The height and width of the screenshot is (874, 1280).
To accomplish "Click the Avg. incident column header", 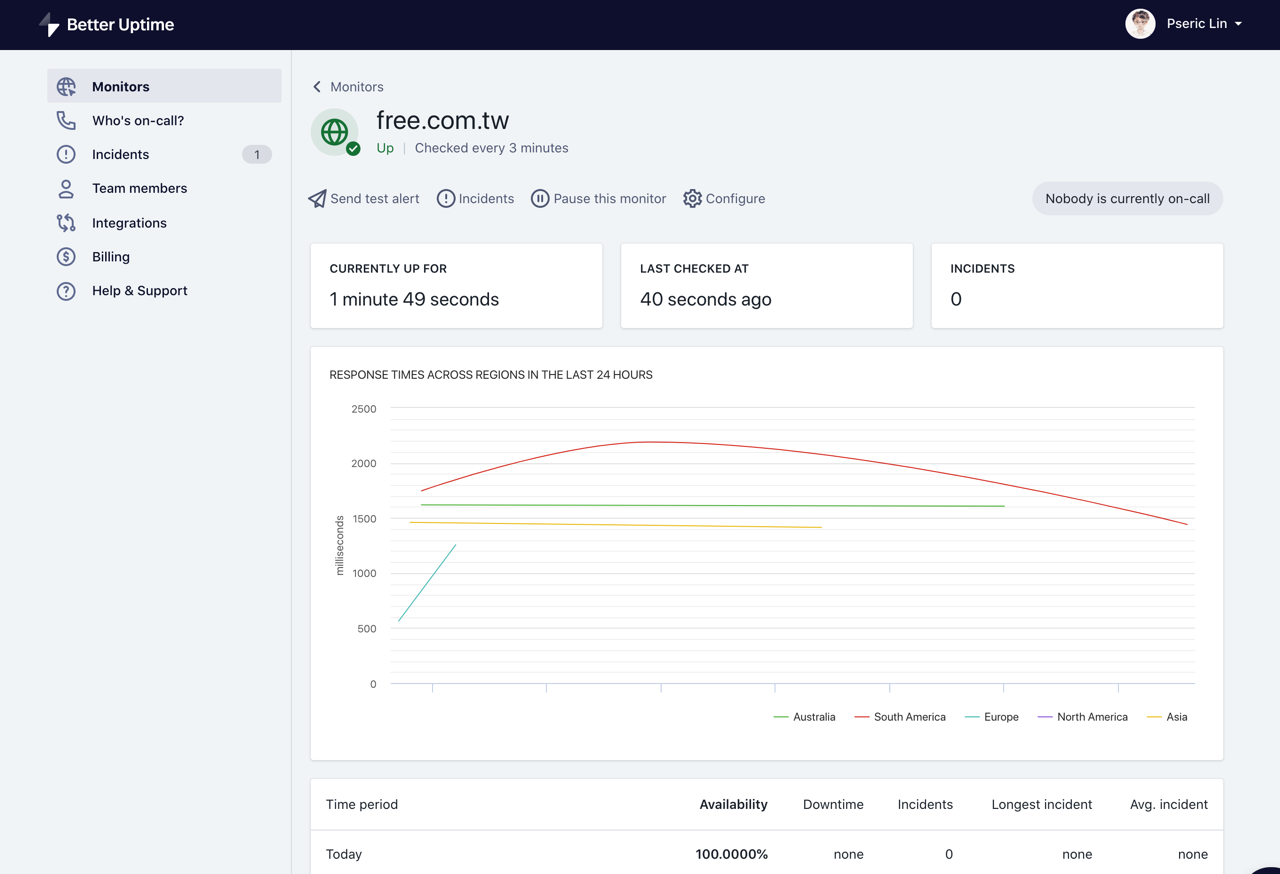I will point(1168,804).
